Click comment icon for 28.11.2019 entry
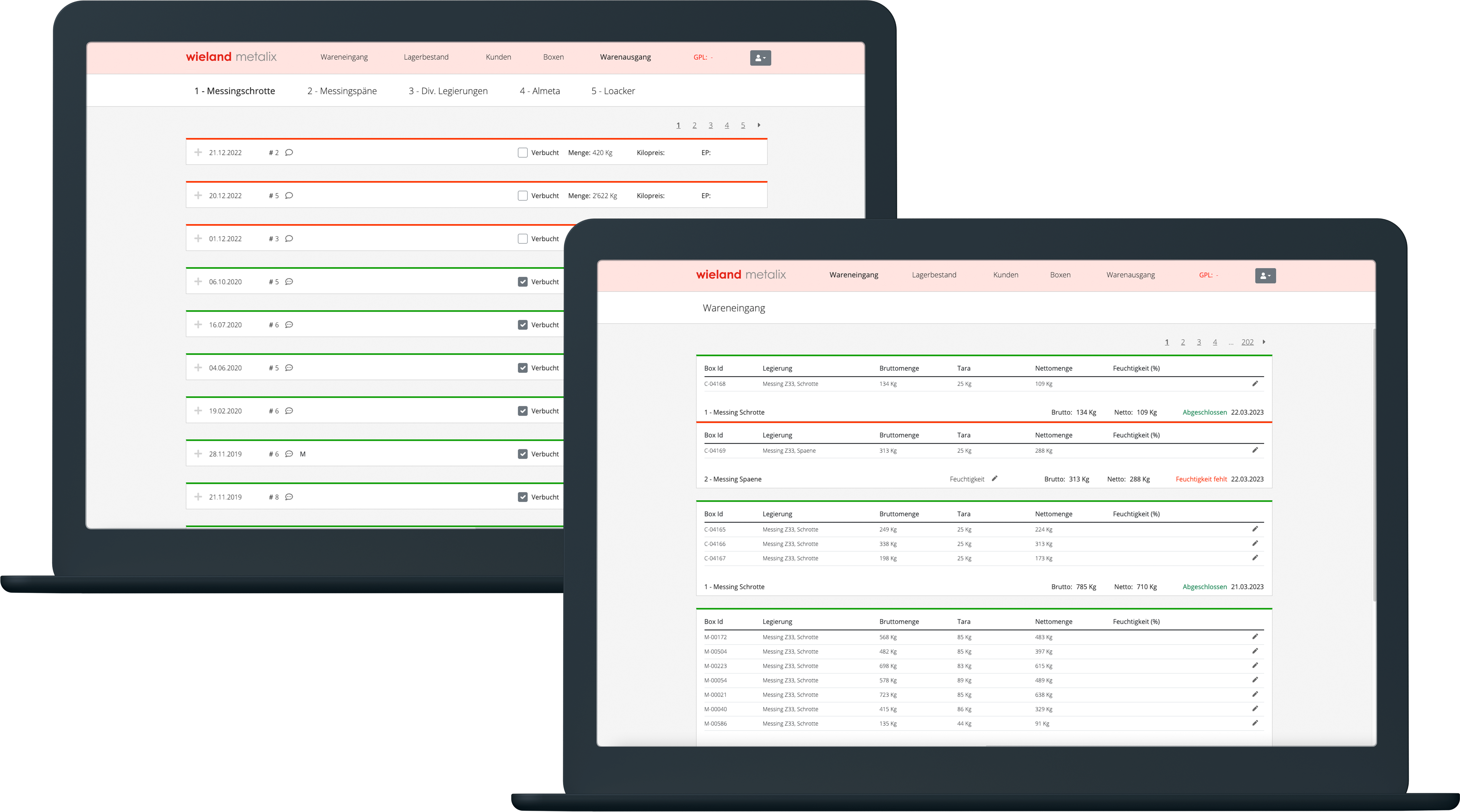This screenshot has width=1460, height=812. click(289, 454)
